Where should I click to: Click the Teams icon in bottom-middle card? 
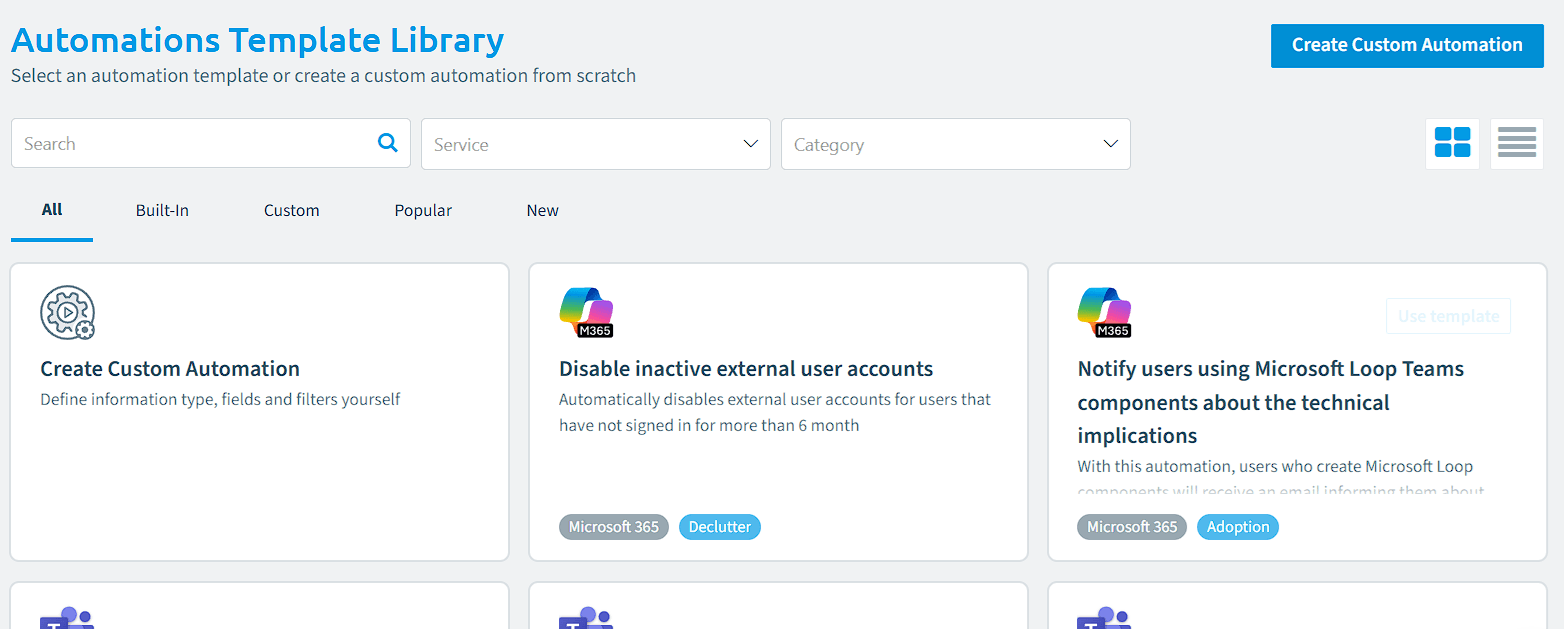coord(586,618)
